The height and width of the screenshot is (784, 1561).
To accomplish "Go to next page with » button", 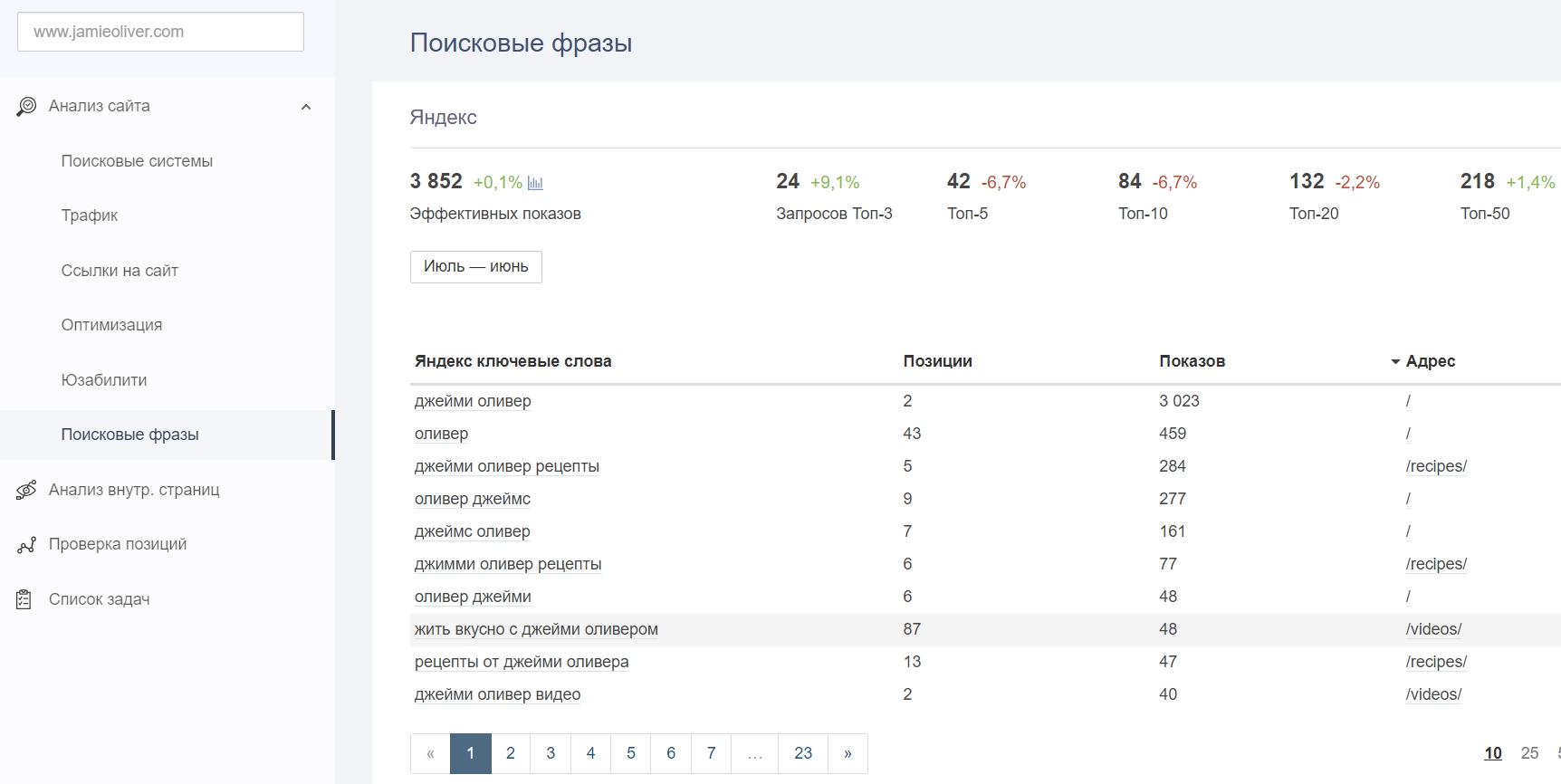I will tap(848, 753).
